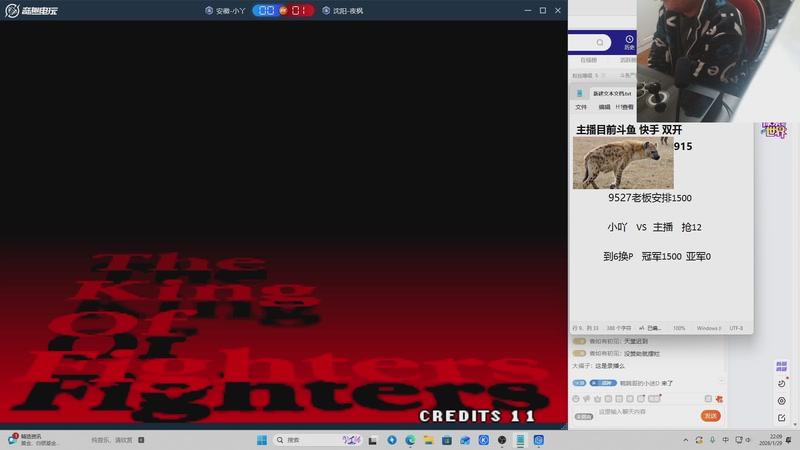Click the heading 主播目前斗鱼 快手 双开
This screenshot has width=800, height=450.
coord(629,130)
